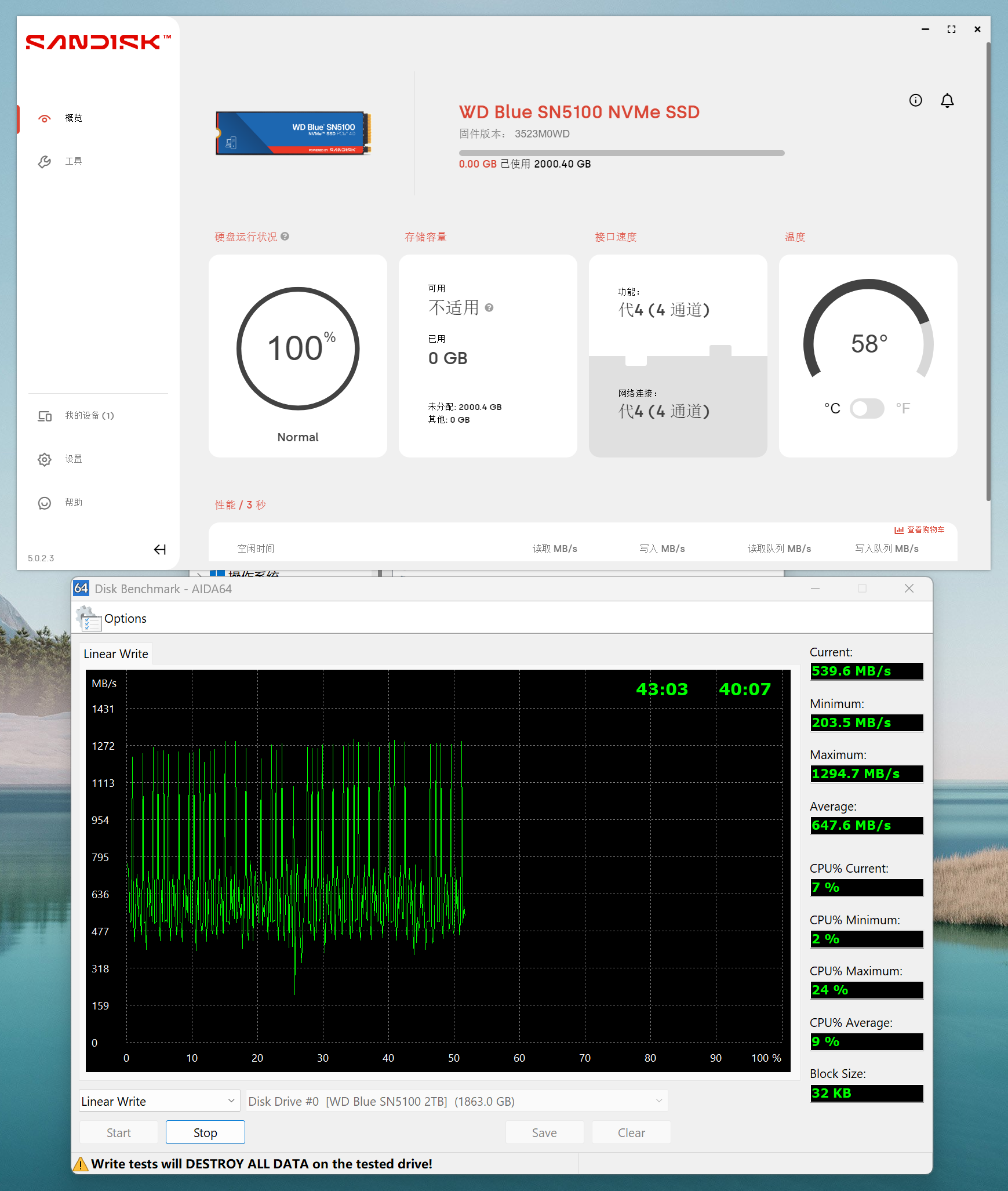Image resolution: width=1008 pixels, height=1191 pixels.
Task: Open the 工具 tools section in Sandisk sidebar
Action: [74, 161]
